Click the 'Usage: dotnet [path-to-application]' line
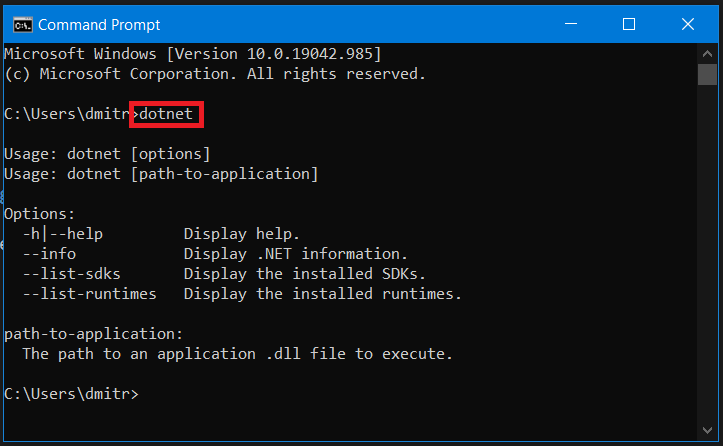 point(161,174)
